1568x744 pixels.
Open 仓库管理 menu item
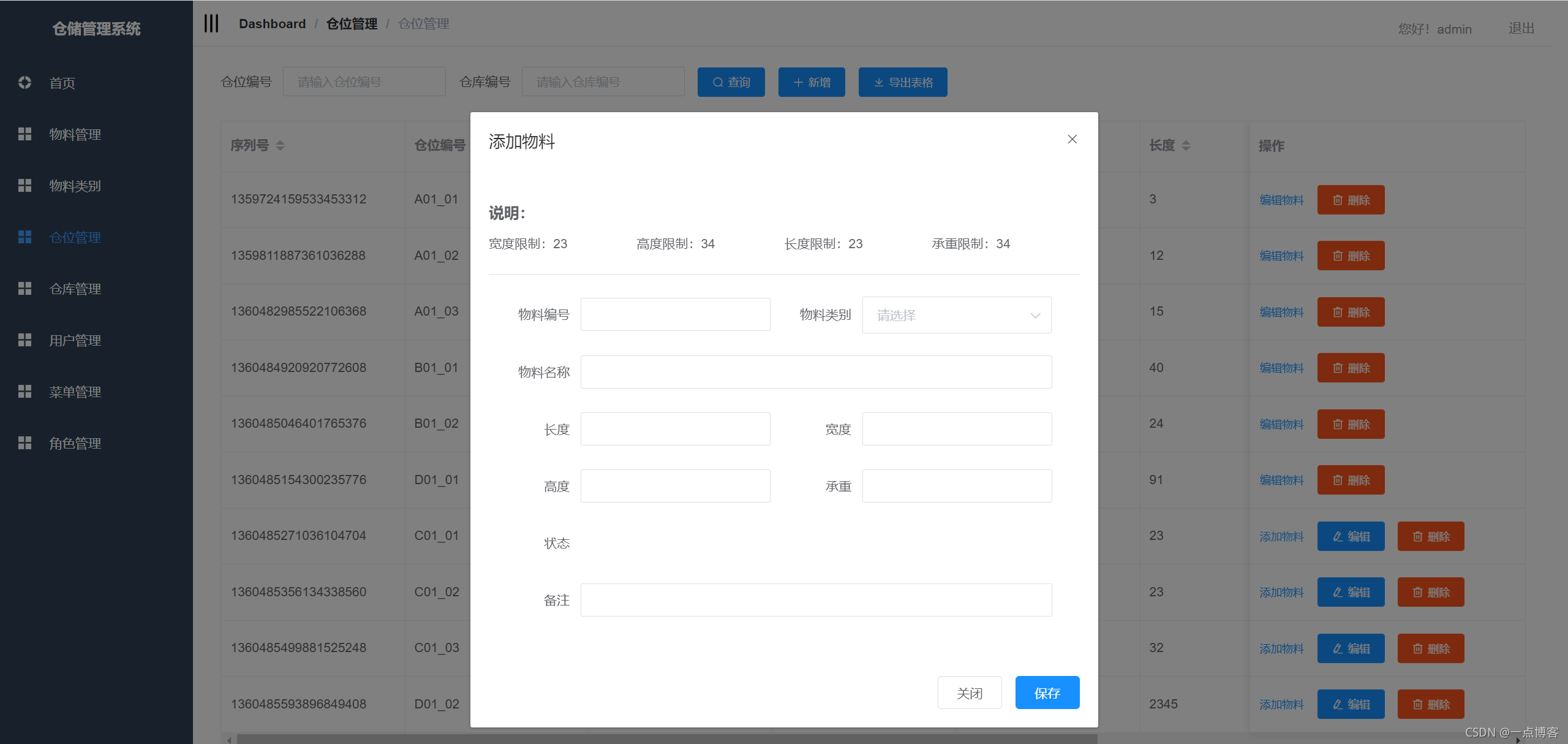coord(96,289)
